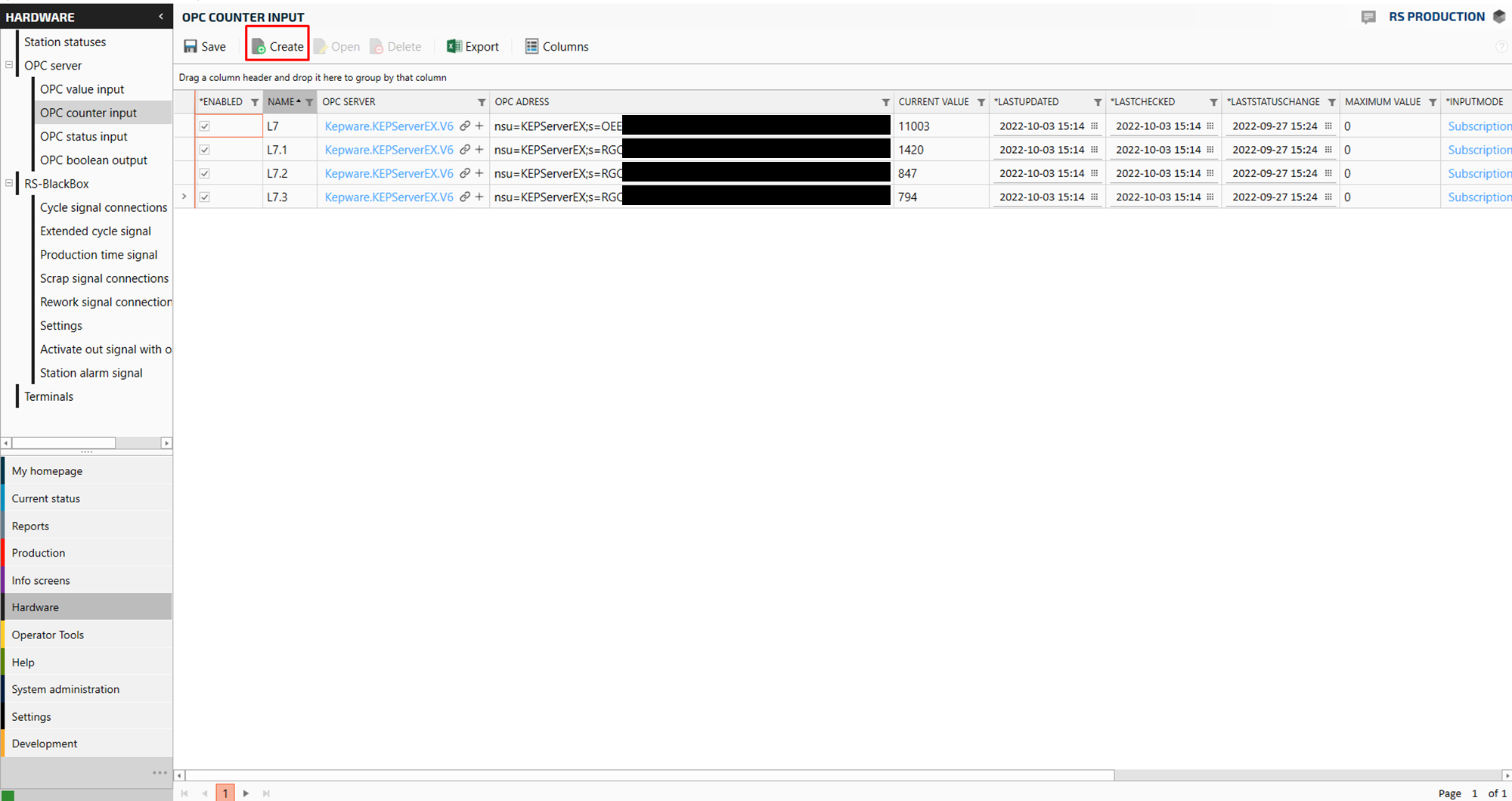This screenshot has height=801, width=1512.
Task: Open Kepware.KEPServerEX.V6 link in L7.1 row
Action: (x=389, y=150)
